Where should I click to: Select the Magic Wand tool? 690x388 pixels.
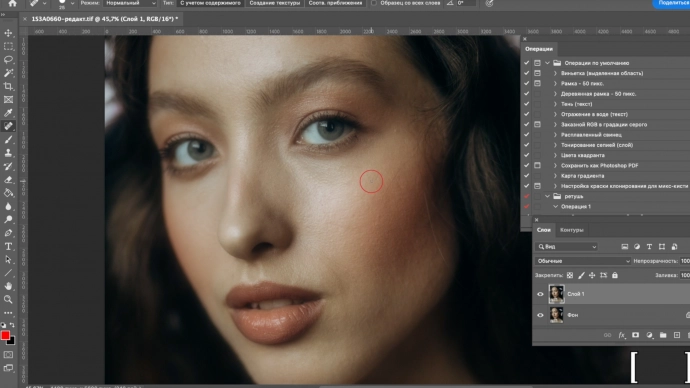[x=8, y=73]
